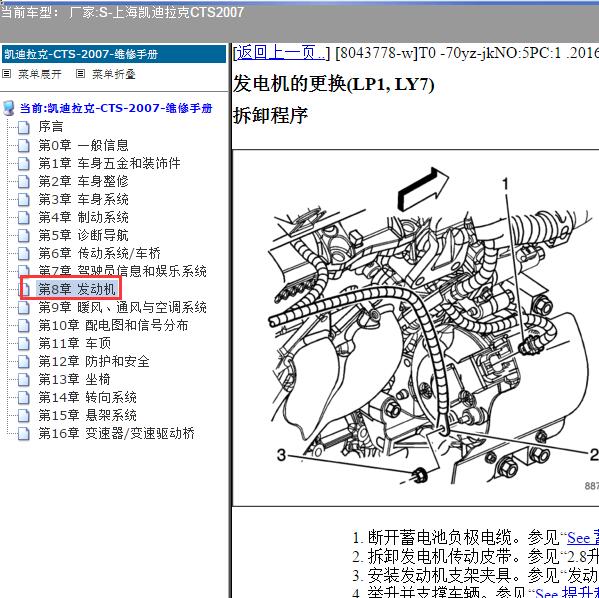Click the page icon beside 第11章 车顶
599x598 pixels.
24,343
